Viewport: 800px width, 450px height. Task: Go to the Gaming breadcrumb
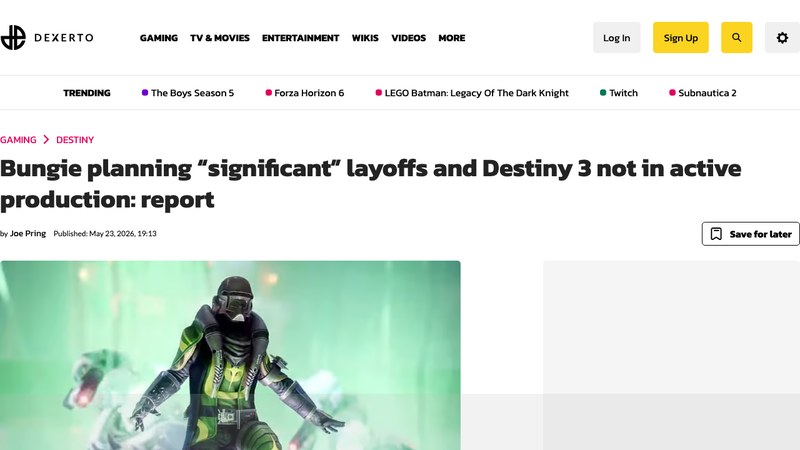click(18, 140)
